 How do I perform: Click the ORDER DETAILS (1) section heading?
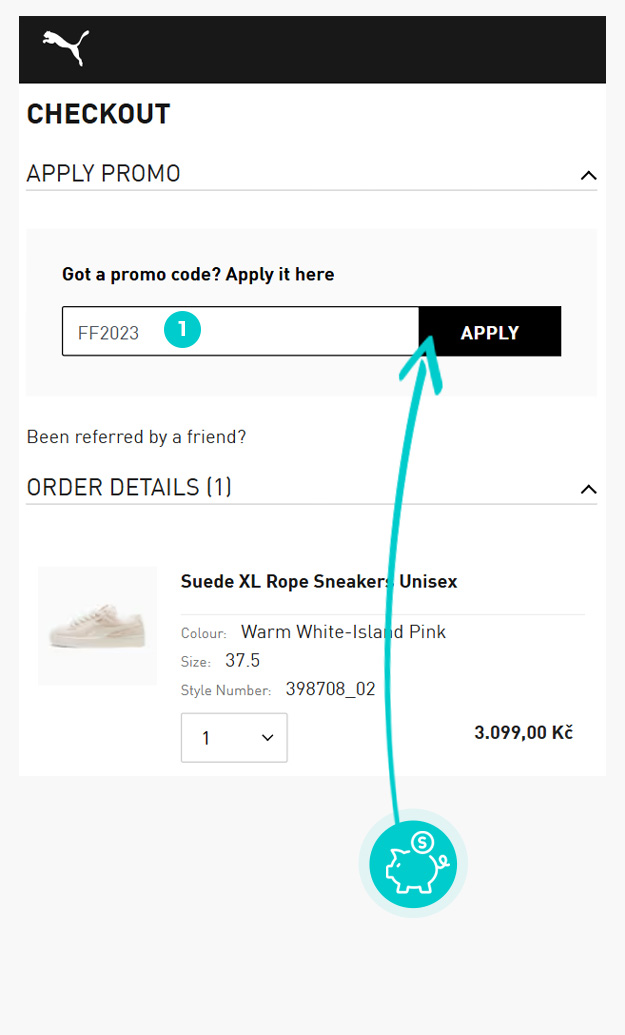(x=129, y=488)
